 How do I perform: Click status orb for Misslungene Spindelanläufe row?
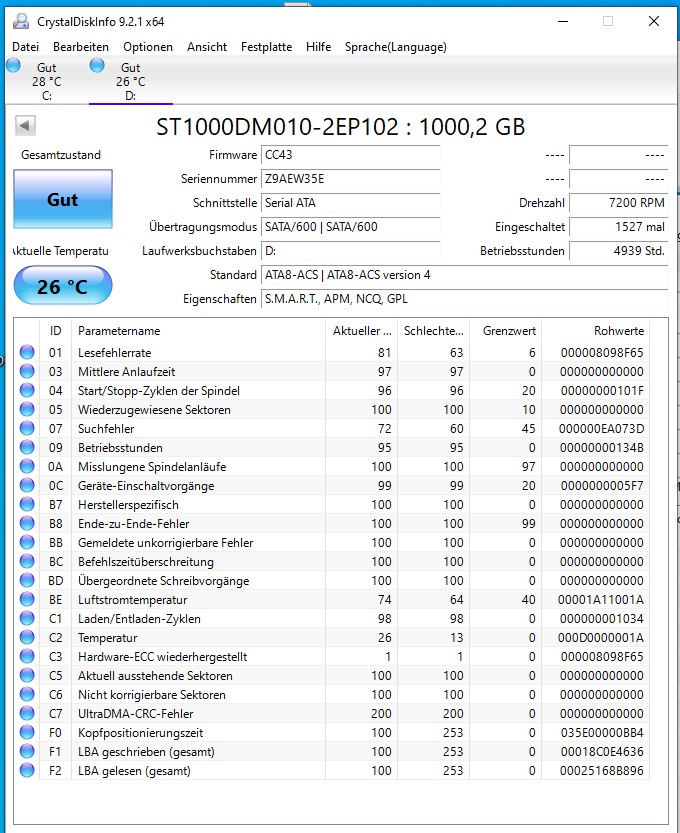[x=27, y=466]
